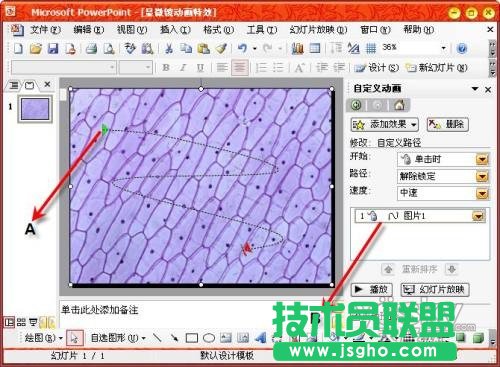Switch to the Outline tab
Viewport: 500px width, 367px height.
coord(14,86)
